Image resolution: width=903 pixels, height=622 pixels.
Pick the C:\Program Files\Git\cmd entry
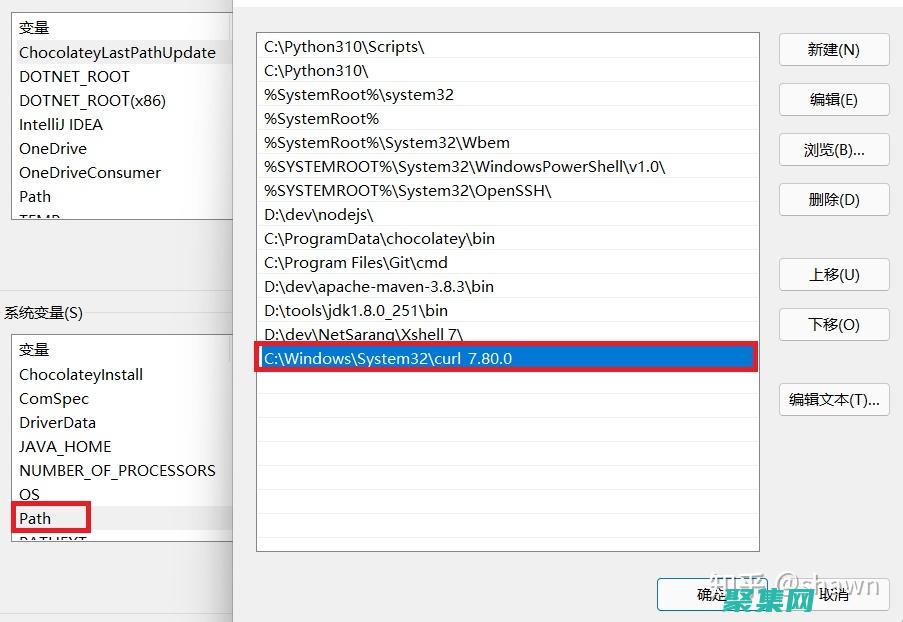coord(356,263)
